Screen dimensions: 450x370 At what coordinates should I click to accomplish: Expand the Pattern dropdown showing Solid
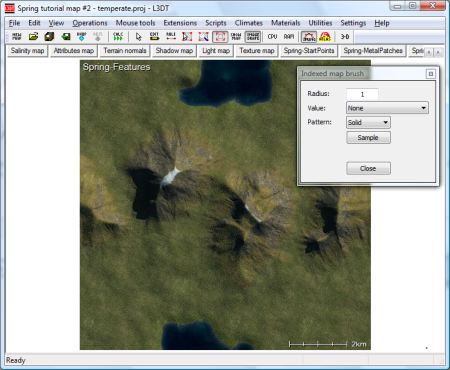click(x=368, y=122)
